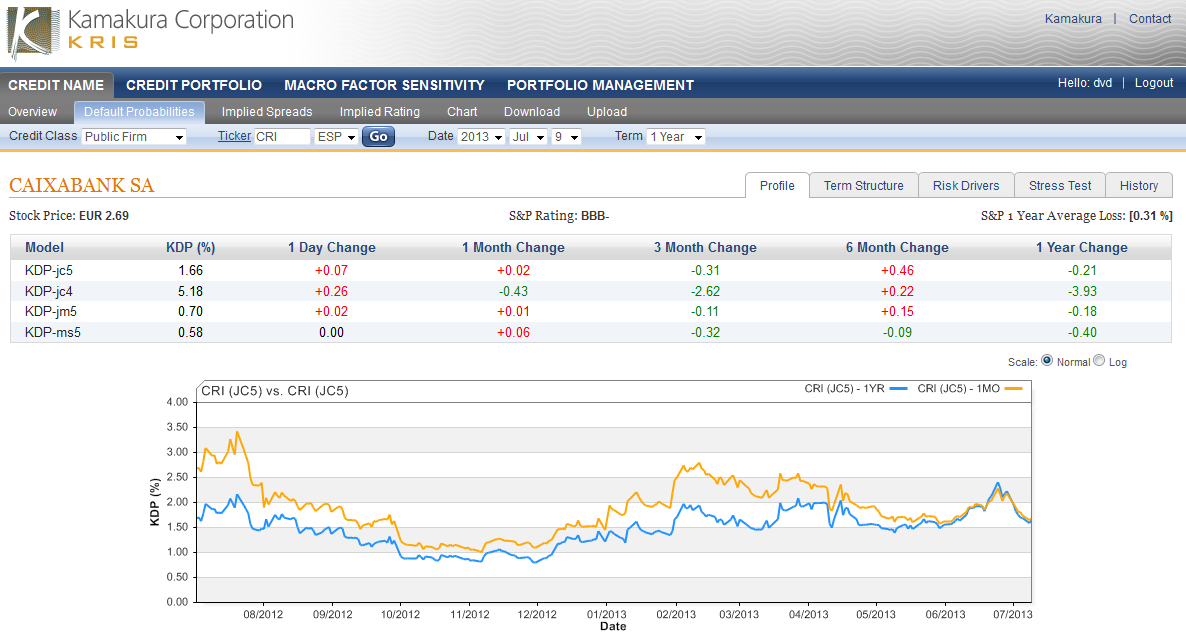Open MACRO FACTOR SENSITIVITY section
The height and width of the screenshot is (638, 1186).
click(384, 85)
